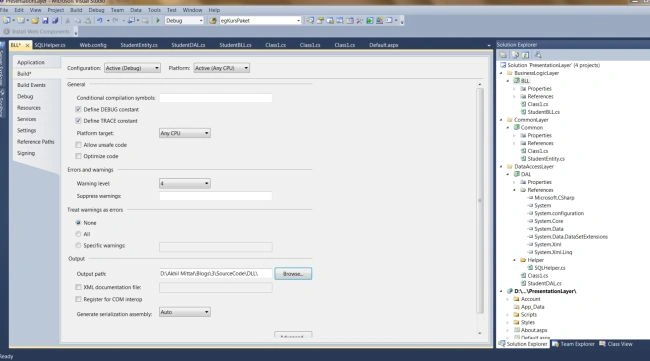Open the Platform Active (Any CPU) dropdown
This screenshot has height=361, width=650.
coord(221,68)
